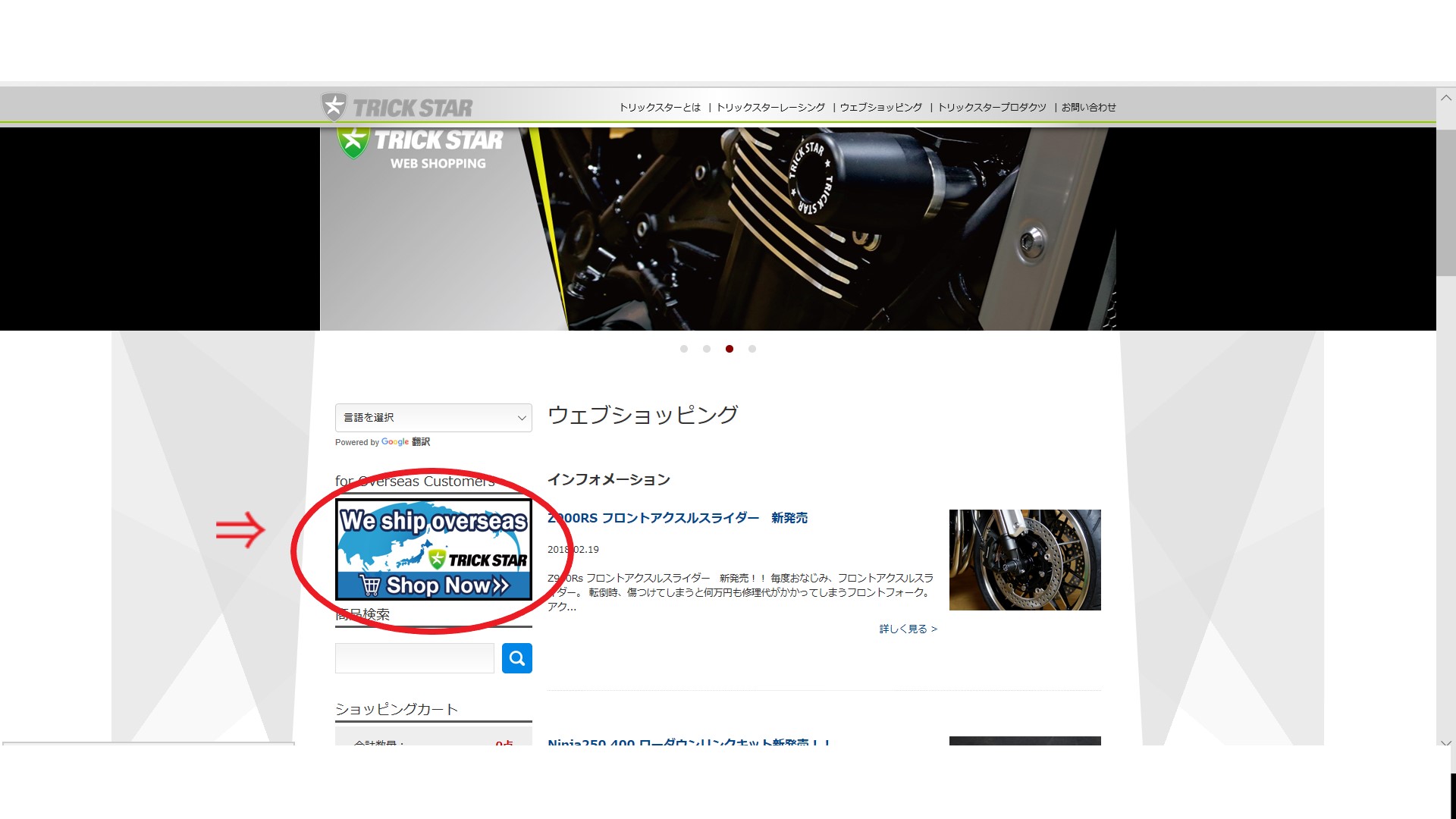
Task: Open トリックスターとは menu item
Action: click(x=660, y=108)
